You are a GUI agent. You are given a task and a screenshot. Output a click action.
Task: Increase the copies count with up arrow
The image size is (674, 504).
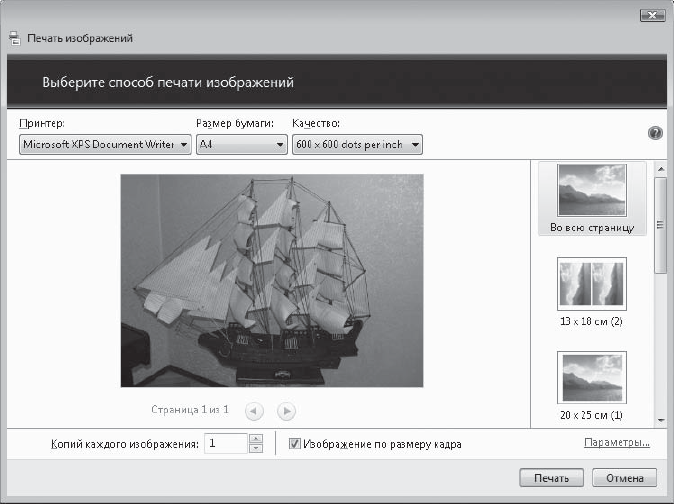point(256,438)
